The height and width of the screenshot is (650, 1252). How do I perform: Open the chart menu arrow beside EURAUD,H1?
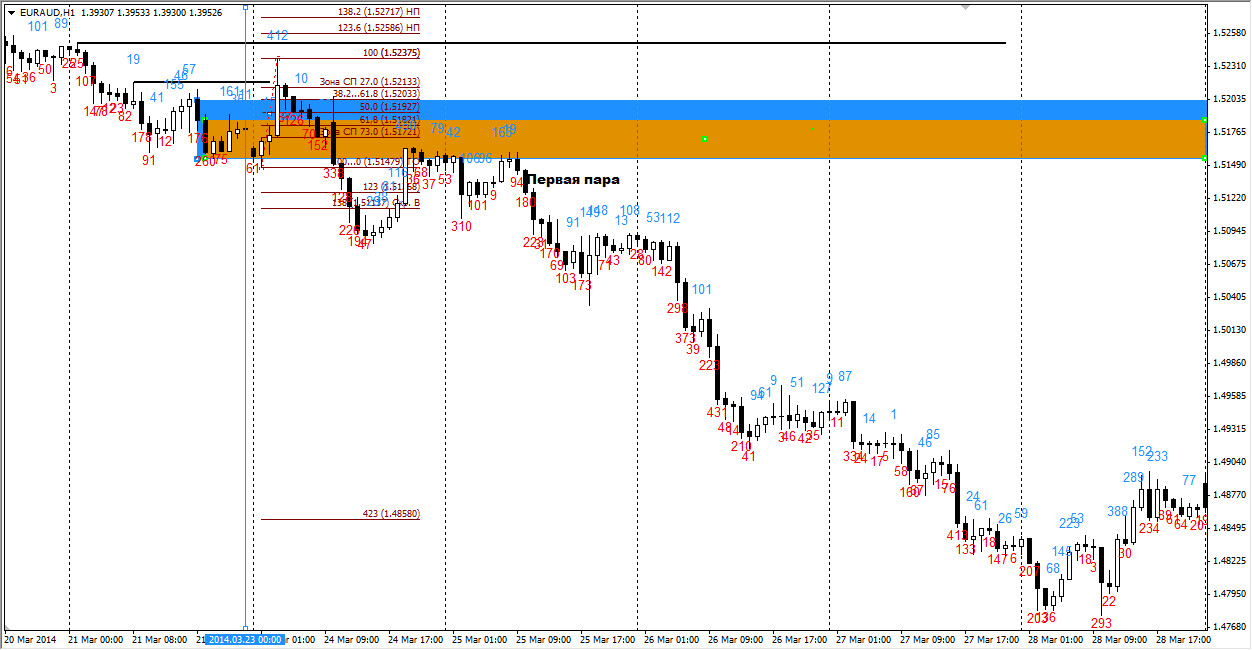(x=10, y=12)
